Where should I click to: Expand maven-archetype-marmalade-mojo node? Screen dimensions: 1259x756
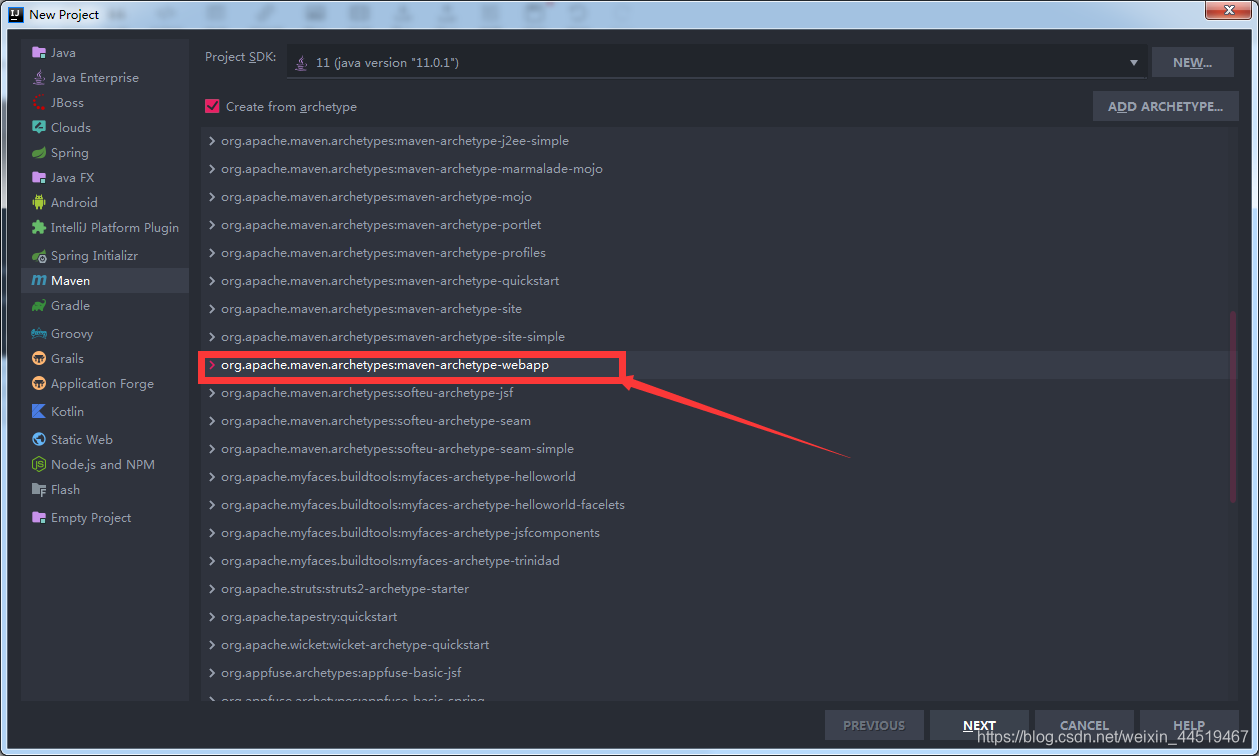click(x=212, y=169)
